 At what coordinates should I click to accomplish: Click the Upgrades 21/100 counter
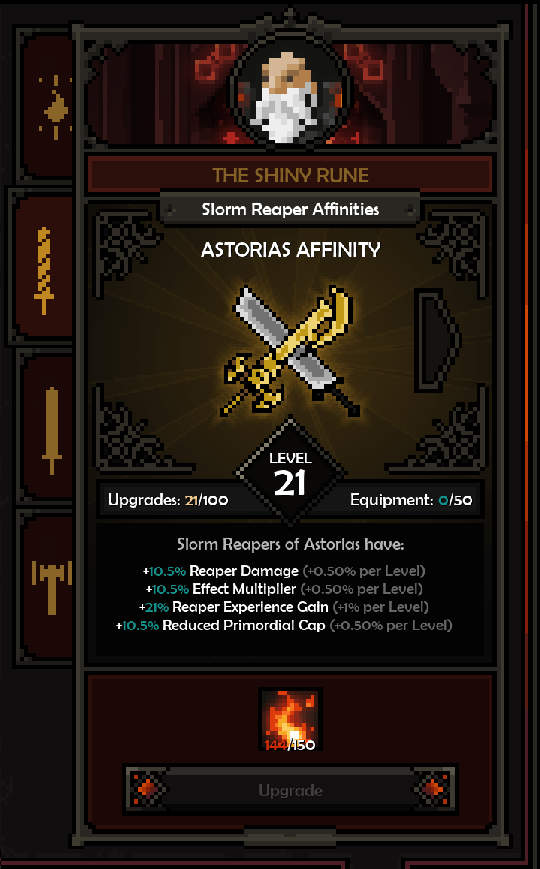pyautogui.click(x=167, y=500)
